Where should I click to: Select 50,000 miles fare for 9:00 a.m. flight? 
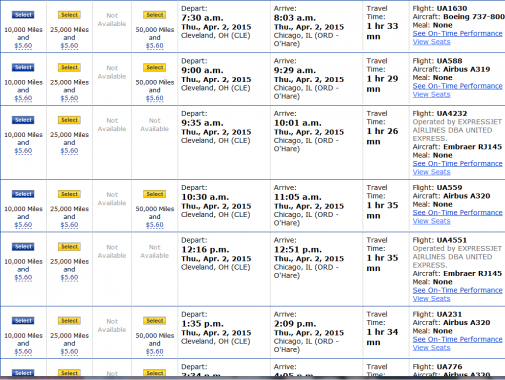155,67
